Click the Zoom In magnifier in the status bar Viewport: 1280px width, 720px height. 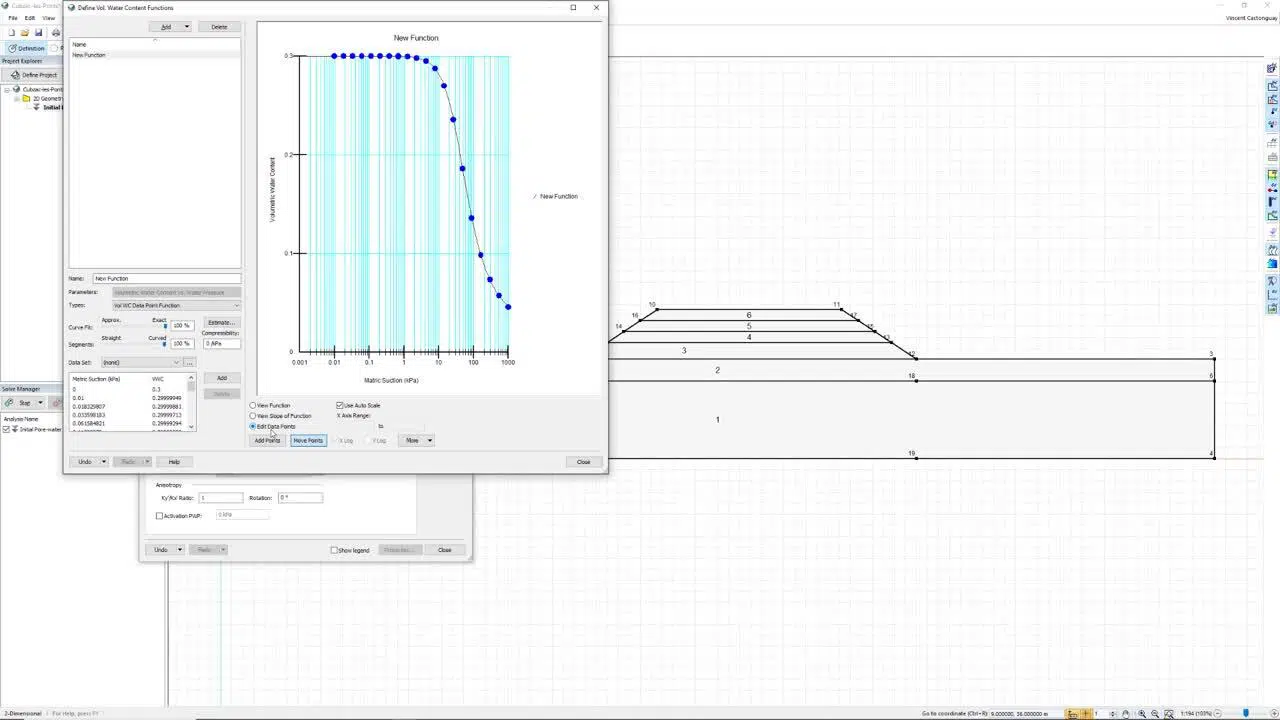click(1142, 712)
